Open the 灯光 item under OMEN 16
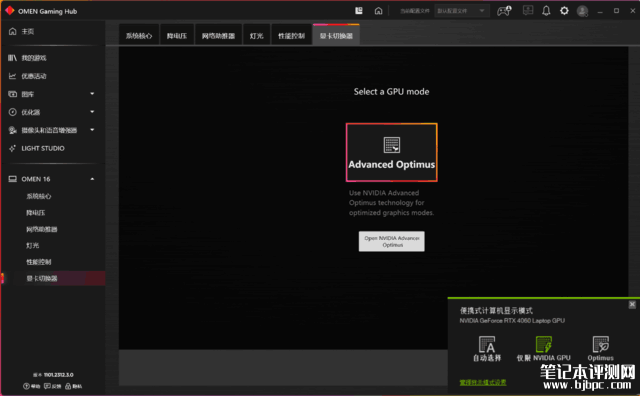Viewport: 640px width, 396px height. tap(33, 245)
